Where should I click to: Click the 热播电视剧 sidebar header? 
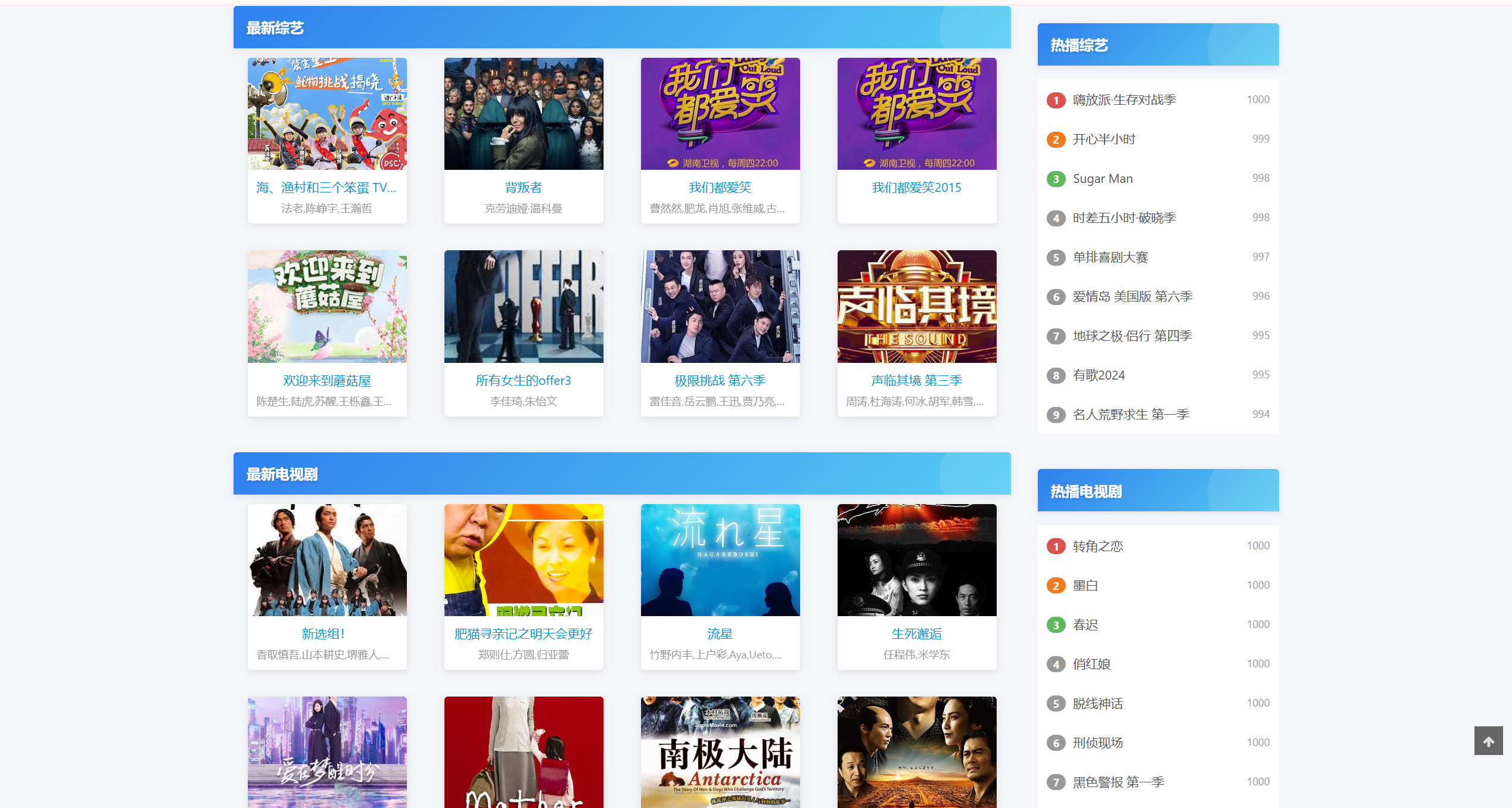coord(1085,492)
